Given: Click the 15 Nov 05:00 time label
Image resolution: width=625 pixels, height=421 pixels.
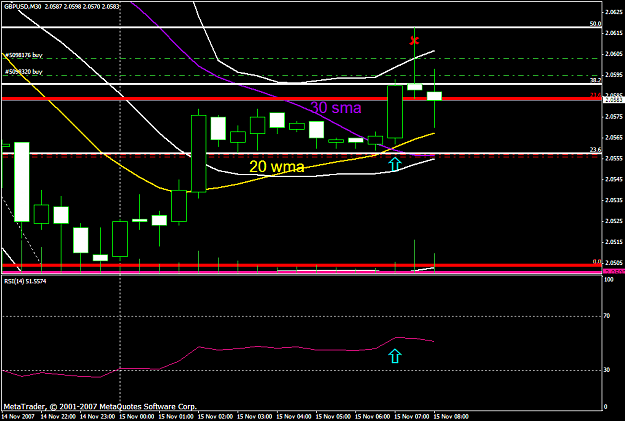Looking at the screenshot, I should [333, 417].
